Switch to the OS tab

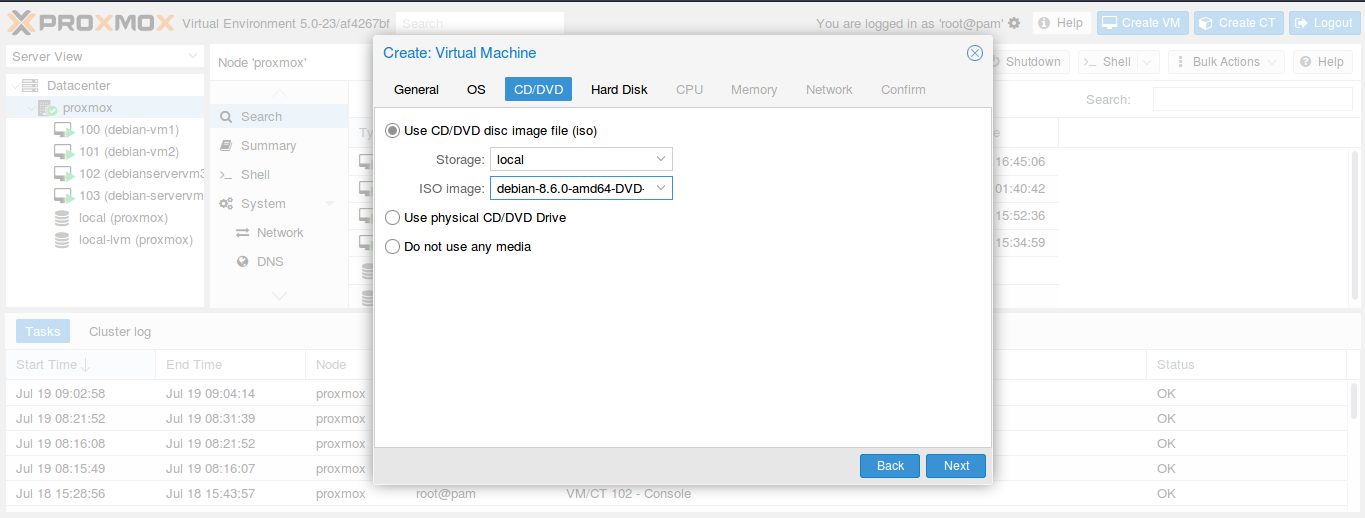(476, 89)
